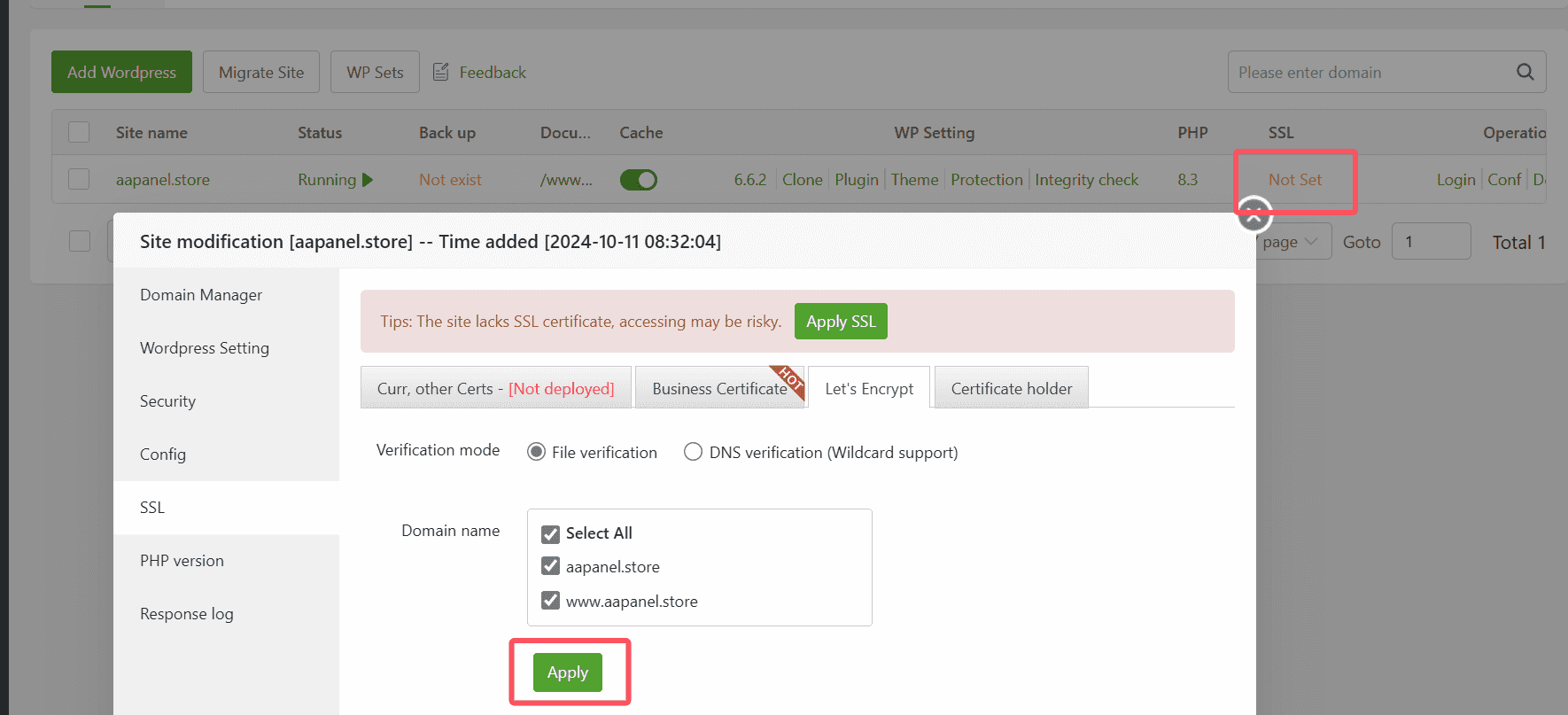Click the Not exist backup link
This screenshot has height=715, width=1568.
(450, 180)
